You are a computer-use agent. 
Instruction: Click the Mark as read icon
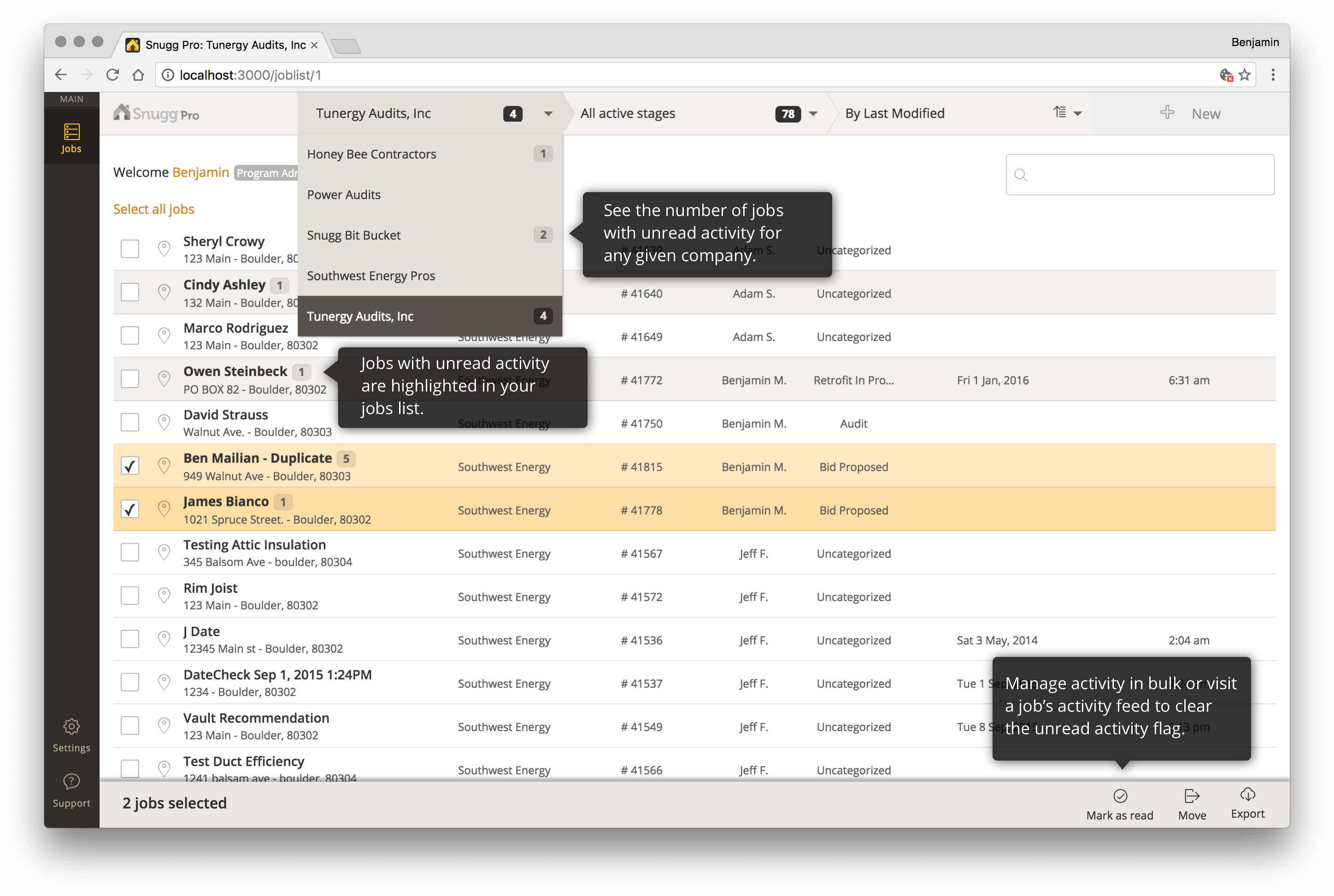click(x=1120, y=796)
